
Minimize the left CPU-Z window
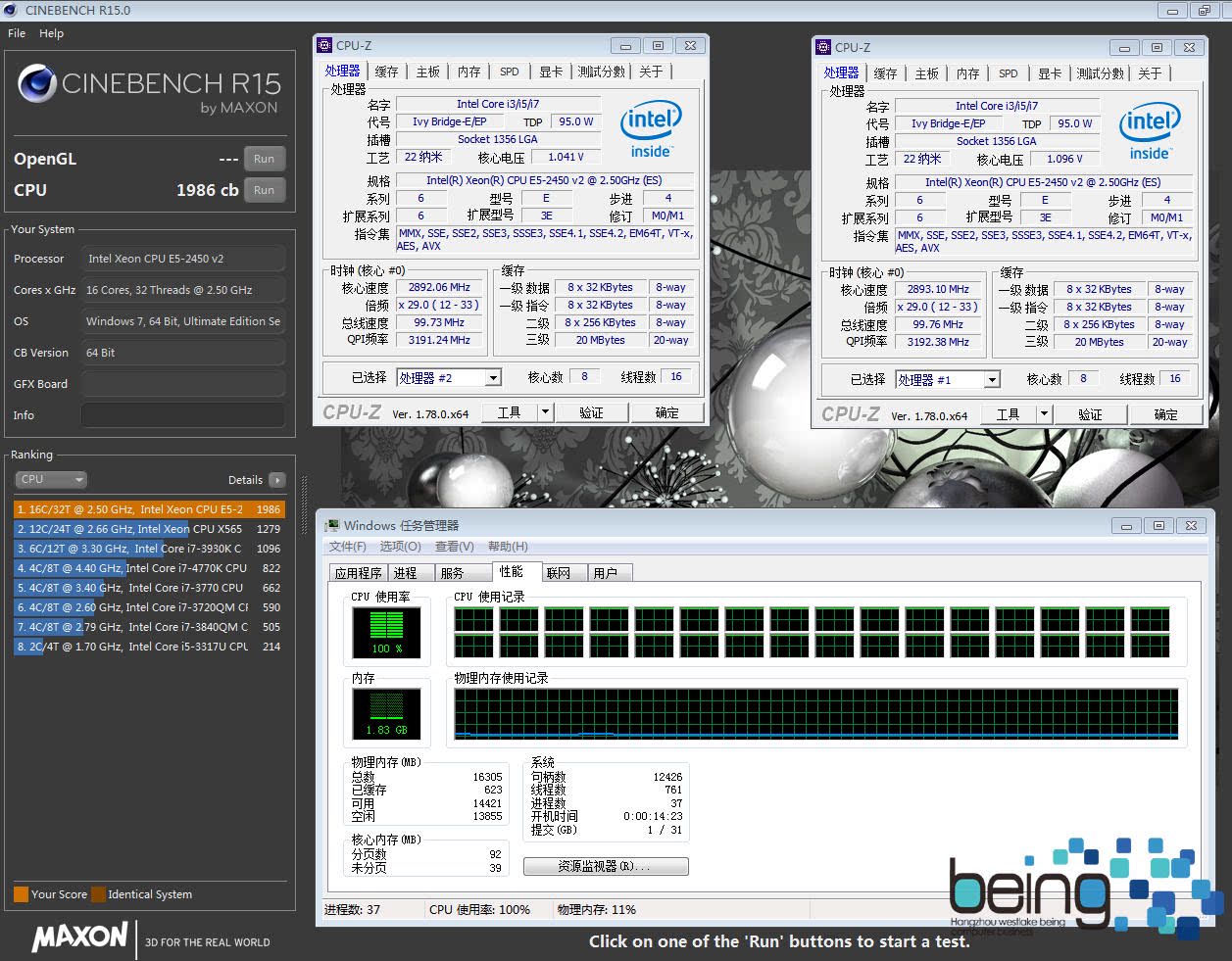(x=625, y=46)
